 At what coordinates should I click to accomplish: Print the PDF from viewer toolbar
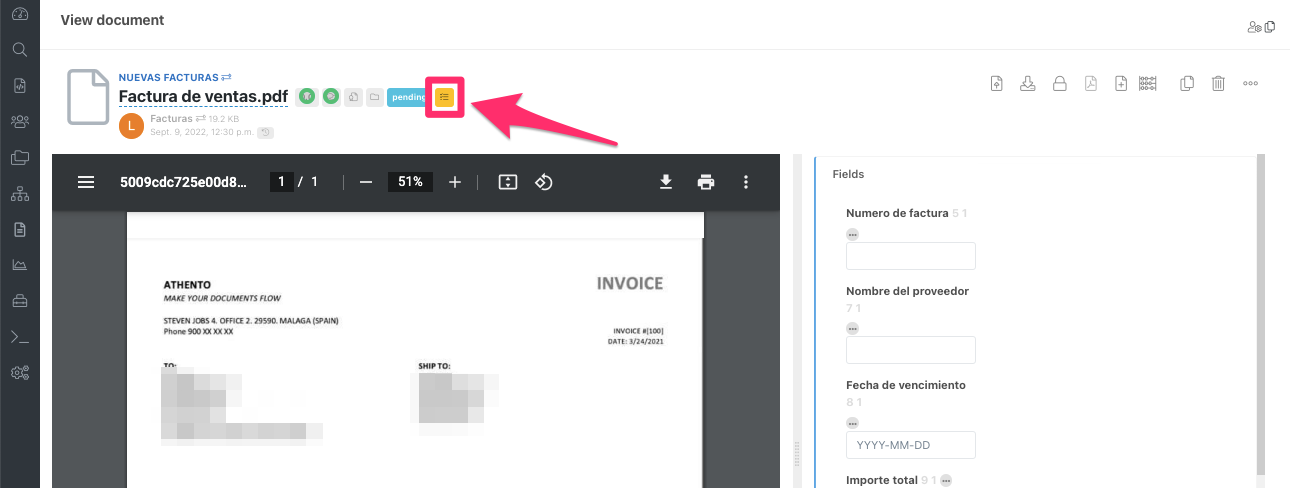[x=706, y=182]
